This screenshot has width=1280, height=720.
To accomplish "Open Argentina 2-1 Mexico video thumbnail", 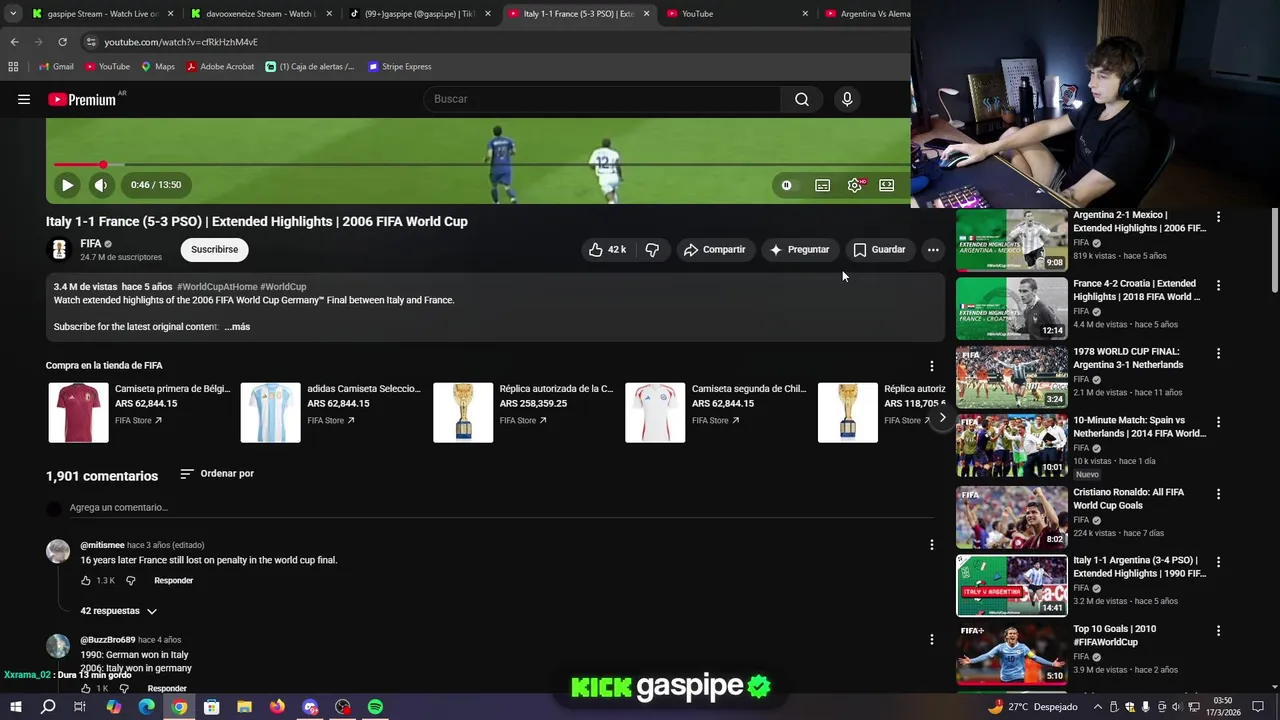I will point(1011,240).
